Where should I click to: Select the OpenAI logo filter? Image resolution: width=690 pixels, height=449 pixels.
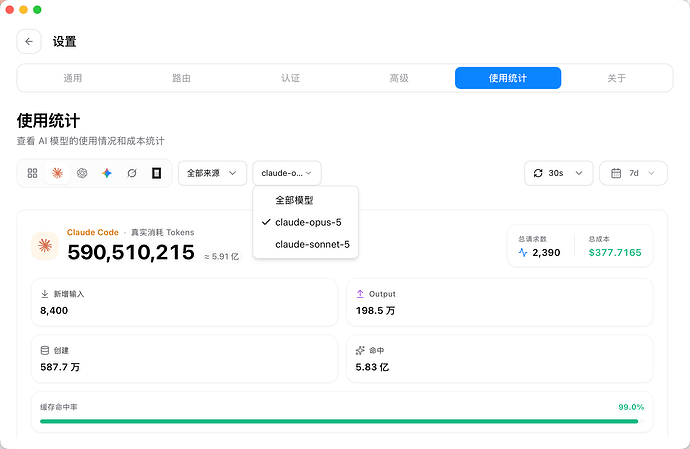click(82, 173)
